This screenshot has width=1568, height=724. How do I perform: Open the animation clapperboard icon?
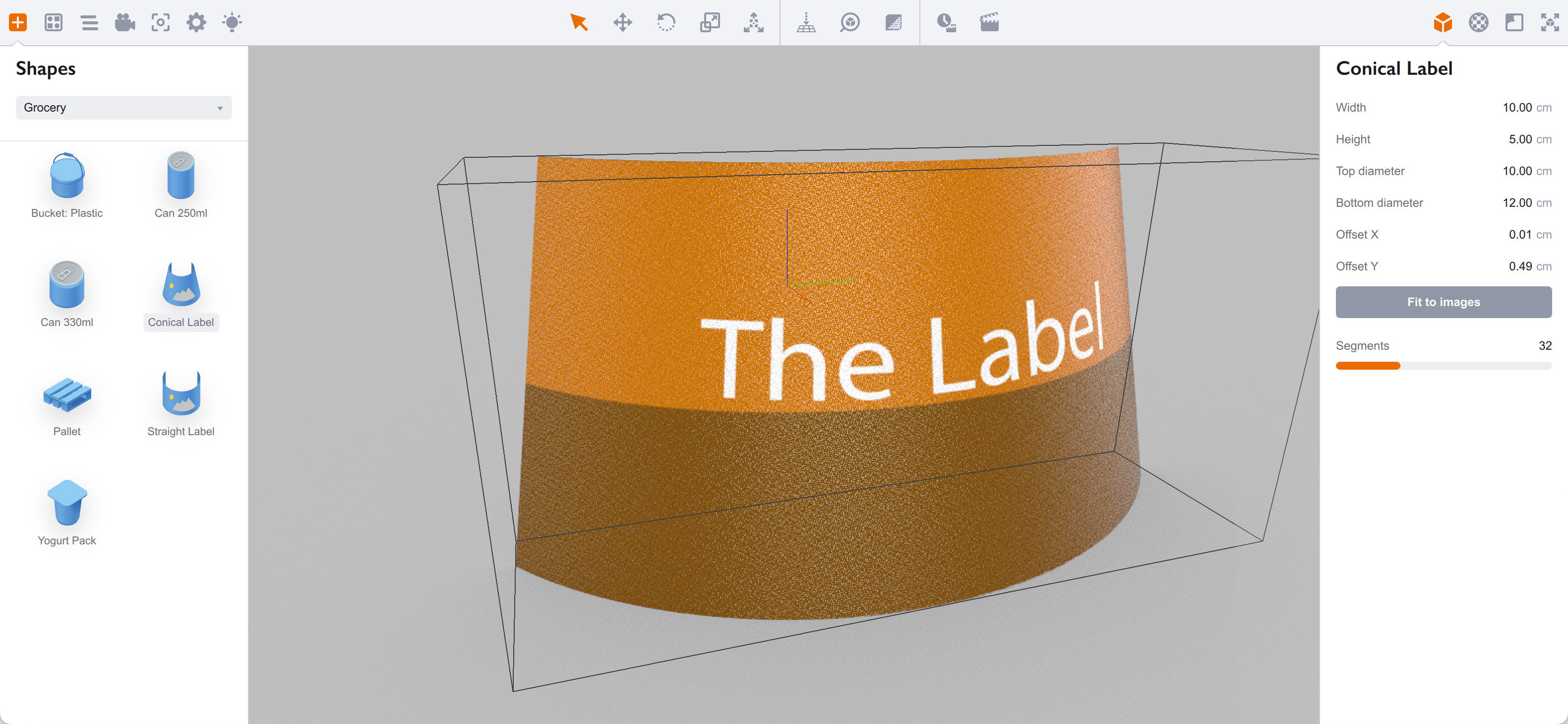pos(988,22)
